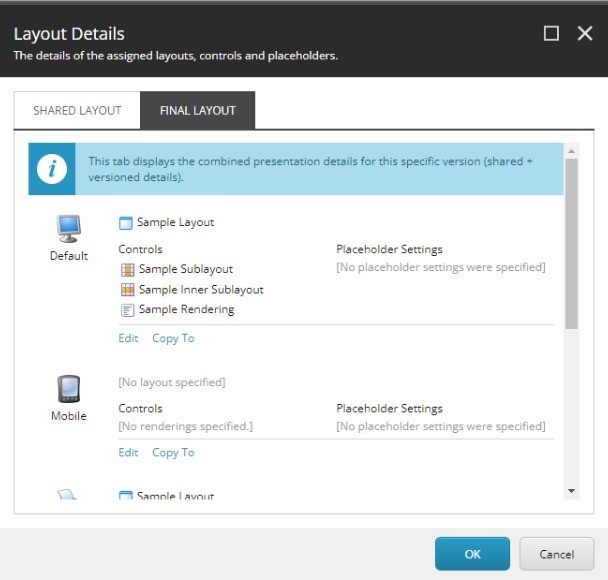Viewport: 608px width, 580px height.
Task: Click the Sample Inner Sublayout icon
Action: point(128,290)
